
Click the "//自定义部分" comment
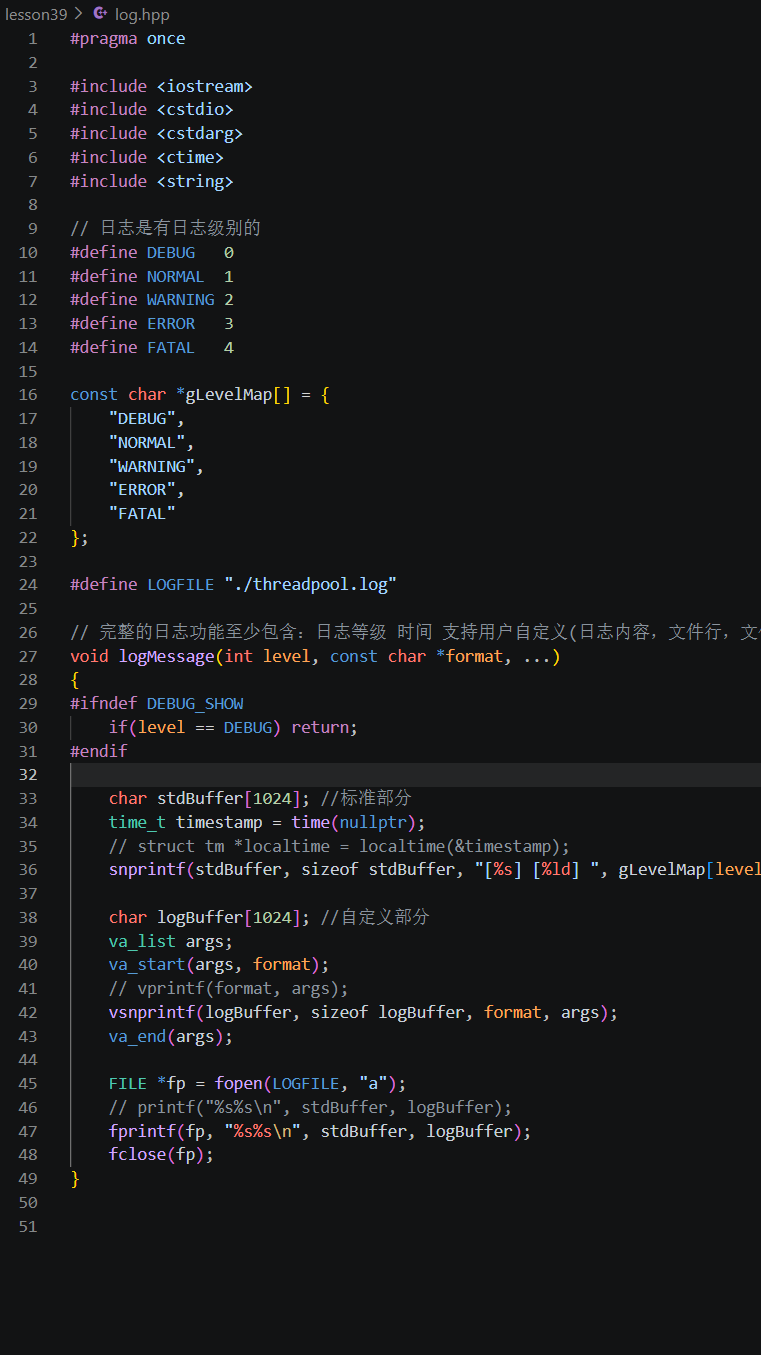(x=375, y=918)
